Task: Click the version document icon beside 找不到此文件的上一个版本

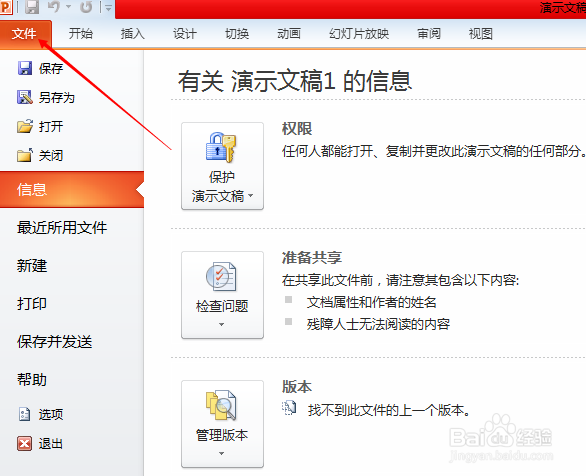Action: click(x=289, y=408)
